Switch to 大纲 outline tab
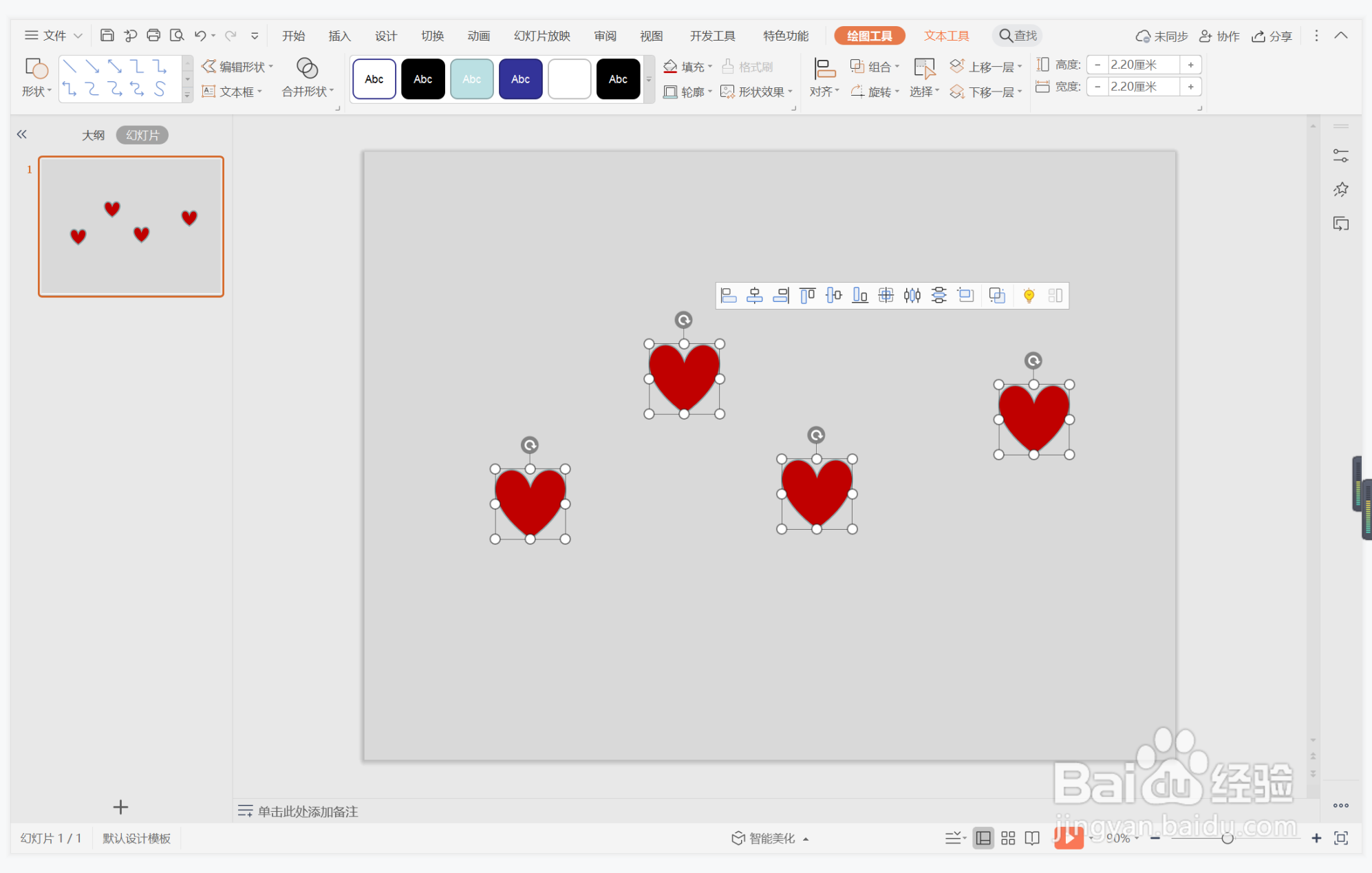This screenshot has width=1372, height=873. [x=93, y=135]
